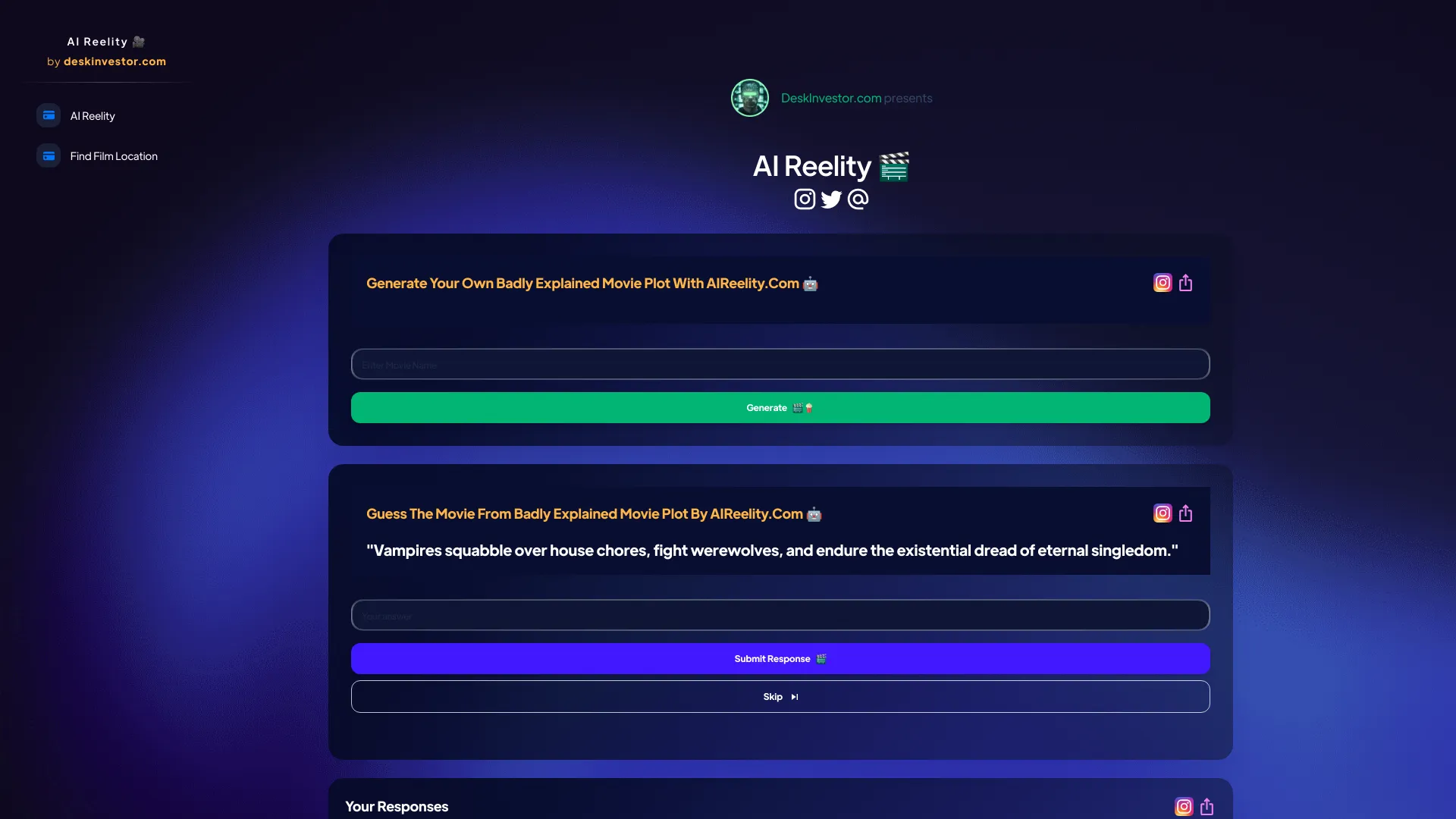The height and width of the screenshot is (819, 1456).
Task: Click the Enter Movie Name input field
Action: pyautogui.click(x=780, y=364)
